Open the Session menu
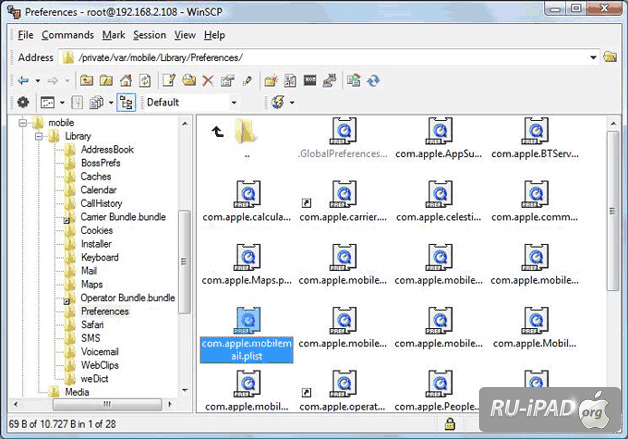Screen dimensions: 628x439 pyautogui.click(x=149, y=35)
